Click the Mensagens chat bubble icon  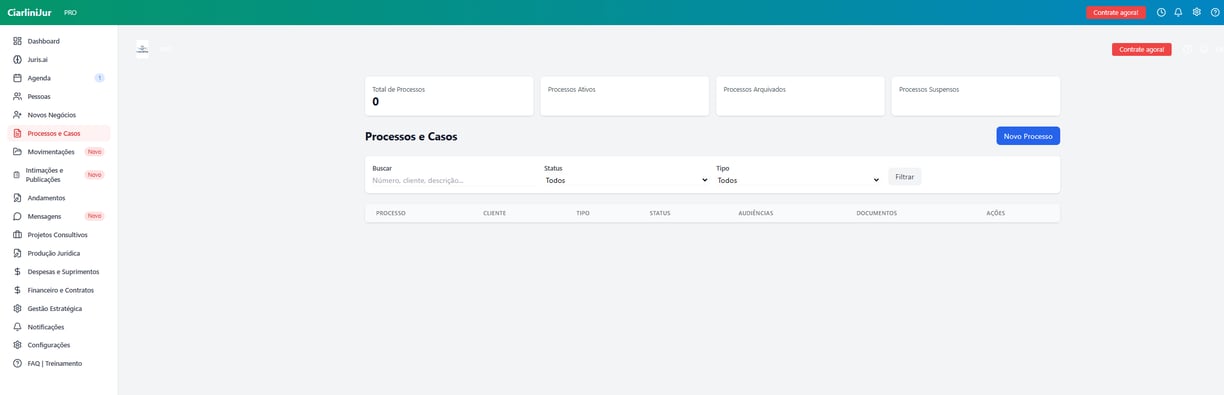tap(17, 216)
